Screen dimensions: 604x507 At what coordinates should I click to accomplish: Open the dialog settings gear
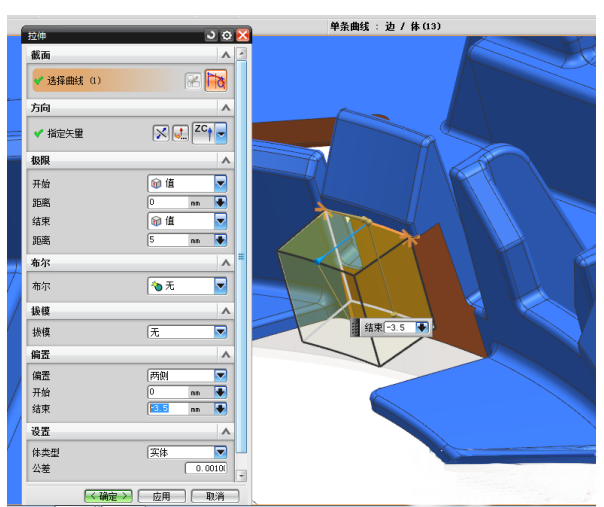tap(227, 35)
